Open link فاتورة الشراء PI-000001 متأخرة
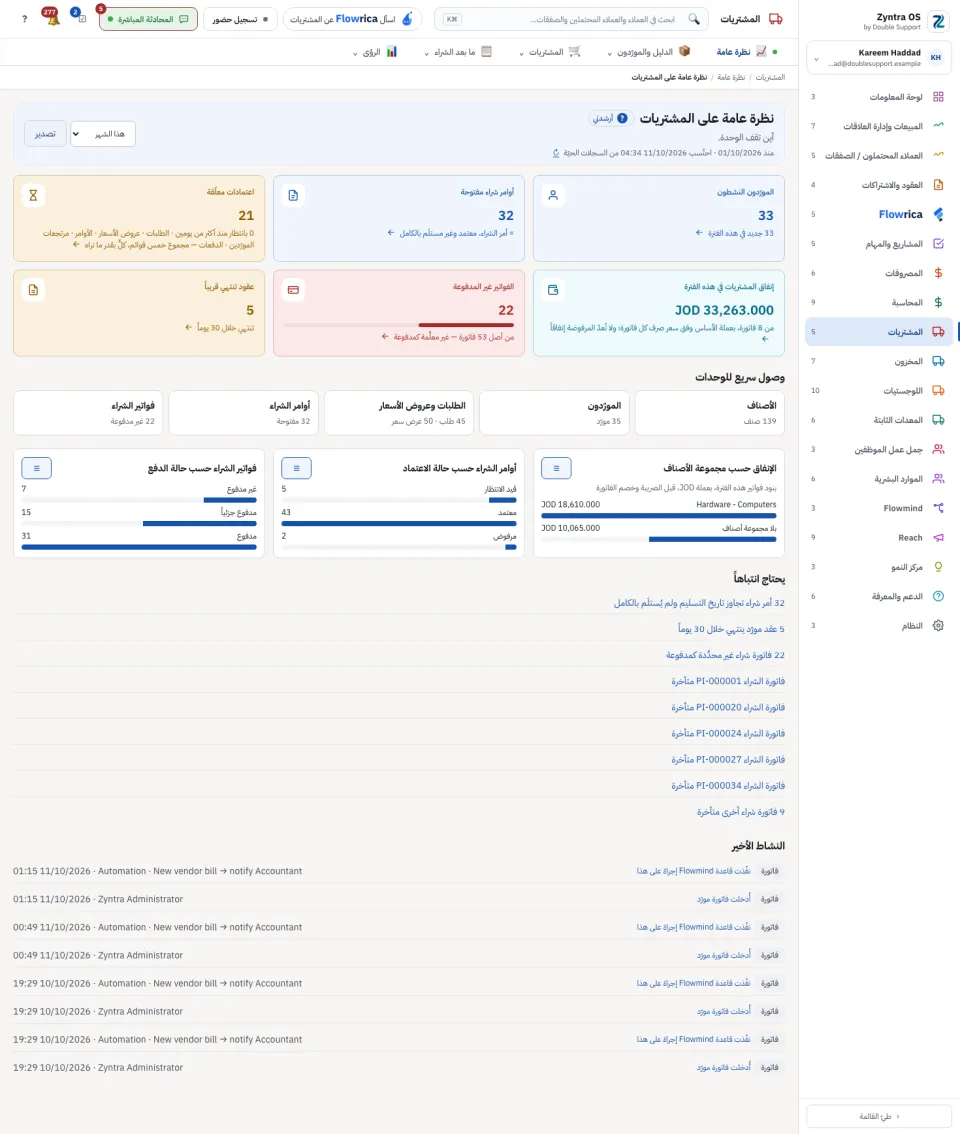Image resolution: width=960 pixels, height=1134 pixels. [x=728, y=681]
